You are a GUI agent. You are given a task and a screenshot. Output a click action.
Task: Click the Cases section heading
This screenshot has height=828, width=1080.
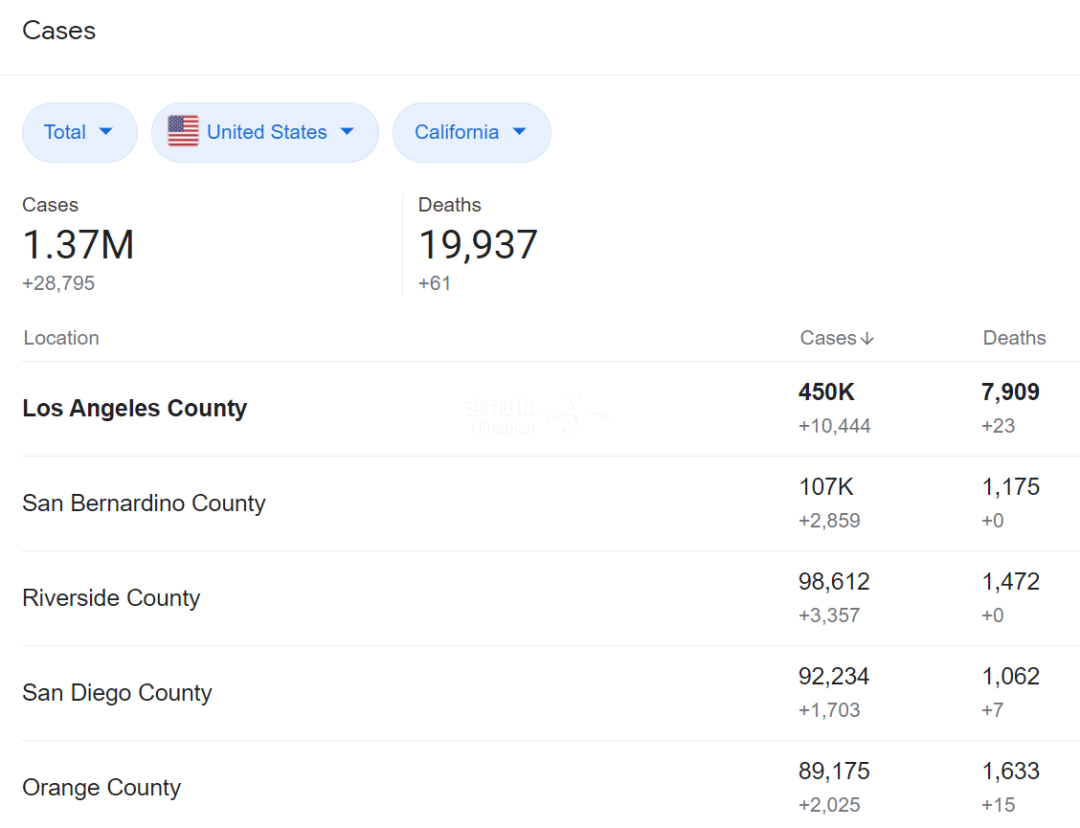[x=59, y=31]
